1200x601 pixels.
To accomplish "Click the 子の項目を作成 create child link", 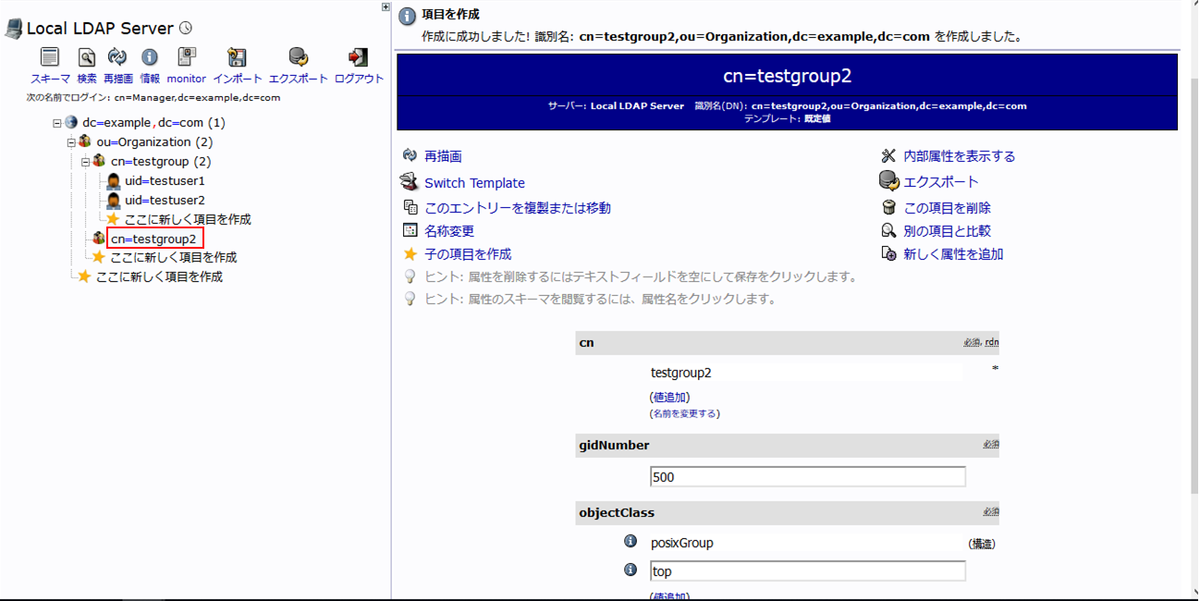I will tap(467, 254).
